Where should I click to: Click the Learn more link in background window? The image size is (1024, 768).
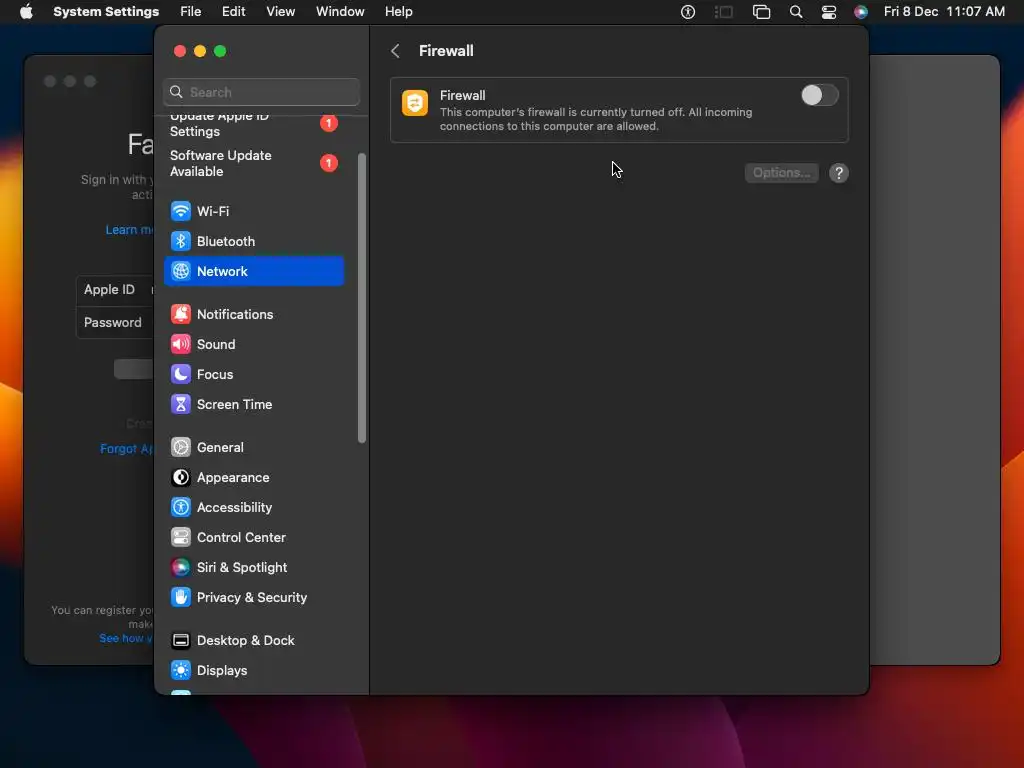coord(129,230)
